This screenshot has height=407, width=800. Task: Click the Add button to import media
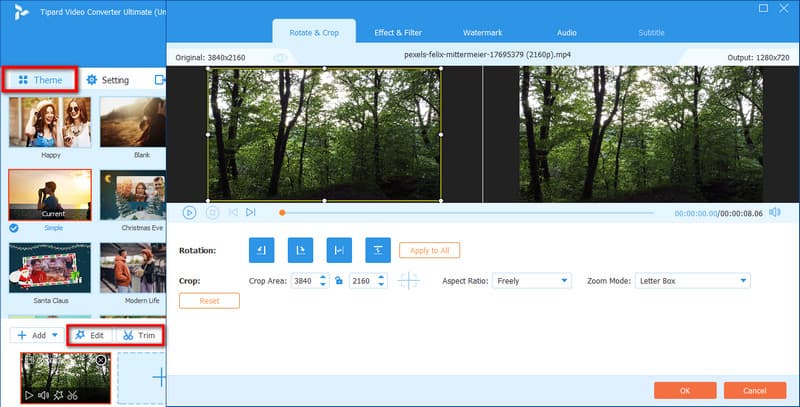pos(32,335)
